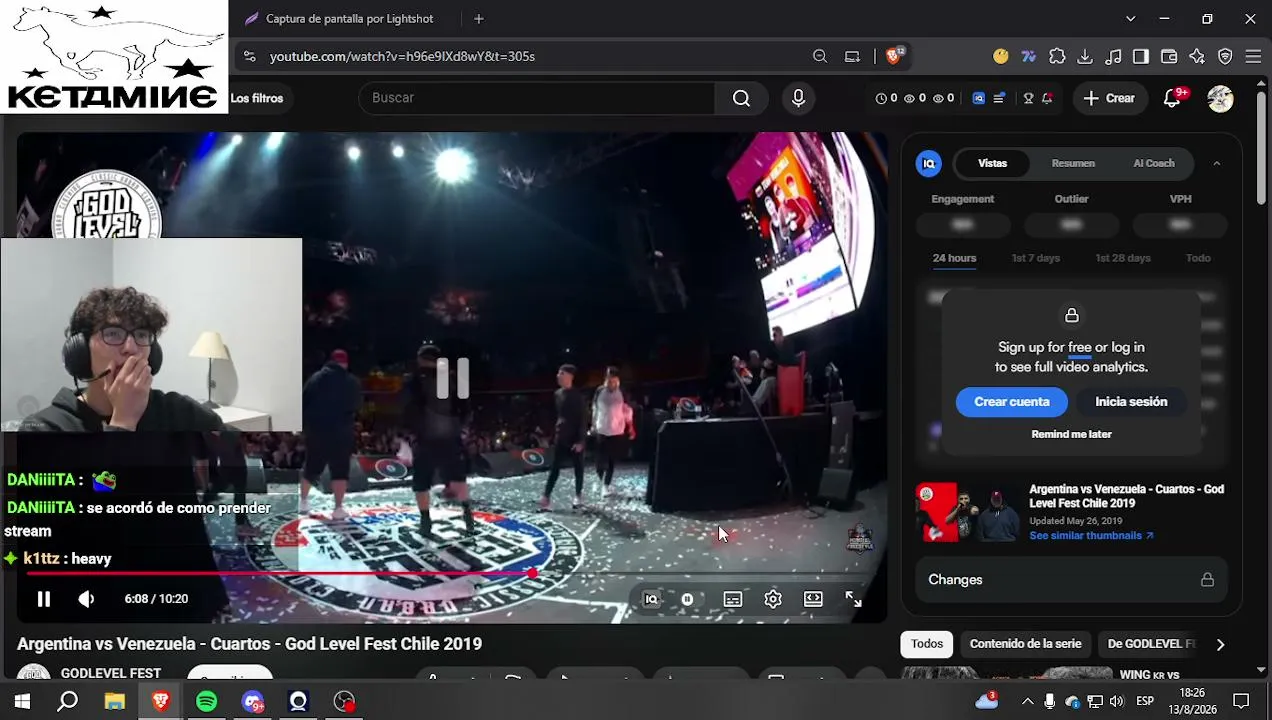The image size is (1272, 720).
Task: Select the Todo period tab
Action: pos(1198,258)
